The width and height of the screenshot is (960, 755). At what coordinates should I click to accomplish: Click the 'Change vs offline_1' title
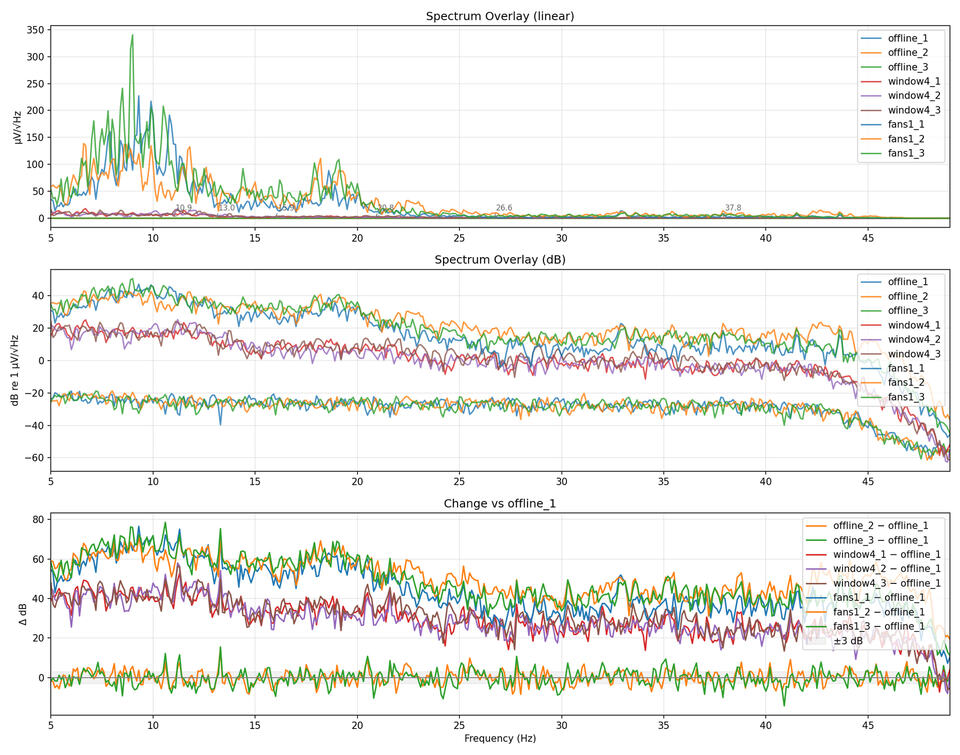point(499,503)
